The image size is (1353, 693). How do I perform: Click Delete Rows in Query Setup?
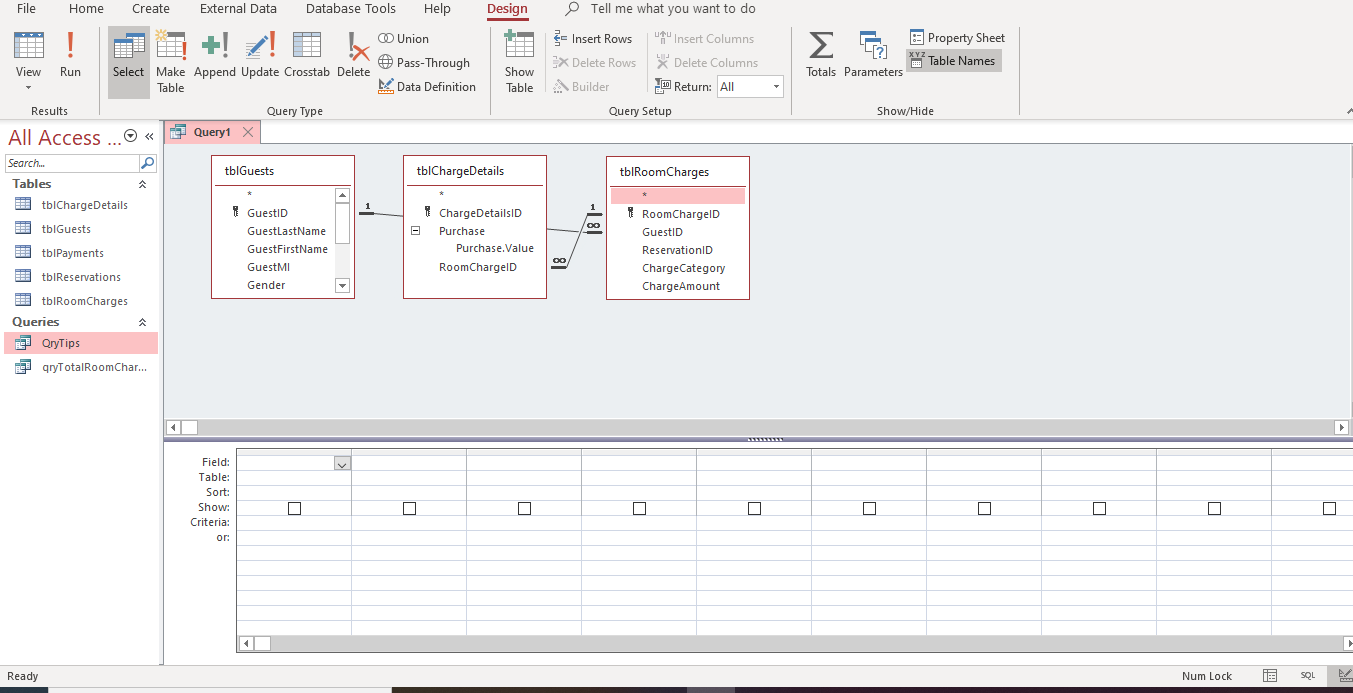click(595, 62)
